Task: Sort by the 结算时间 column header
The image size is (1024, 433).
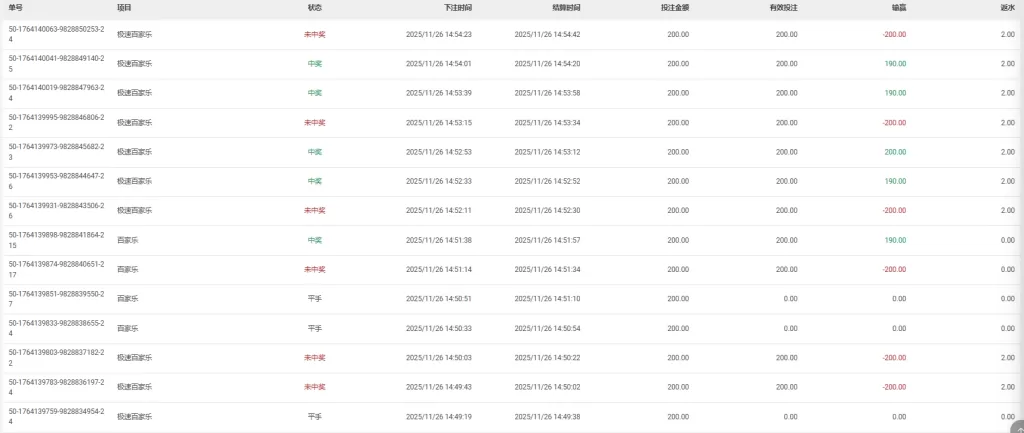Action: point(566,7)
